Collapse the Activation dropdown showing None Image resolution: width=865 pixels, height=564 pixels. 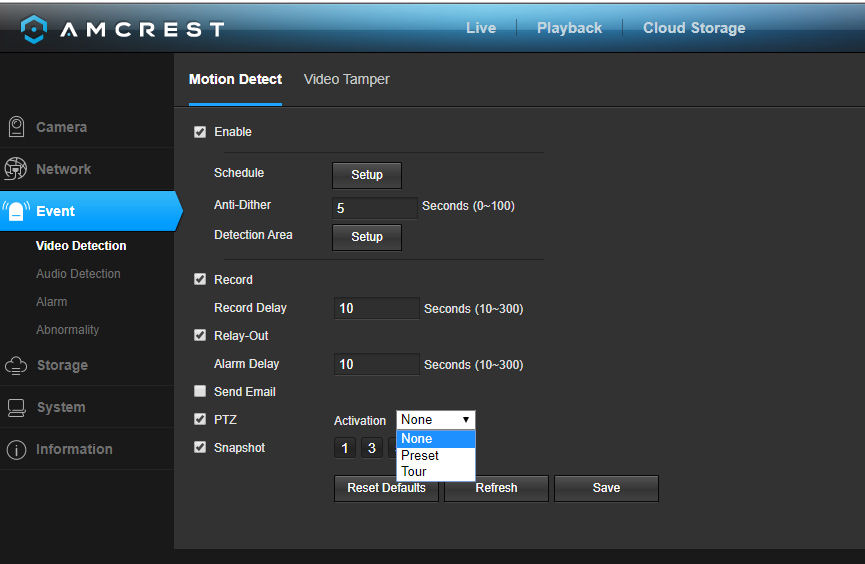pyautogui.click(x=435, y=419)
